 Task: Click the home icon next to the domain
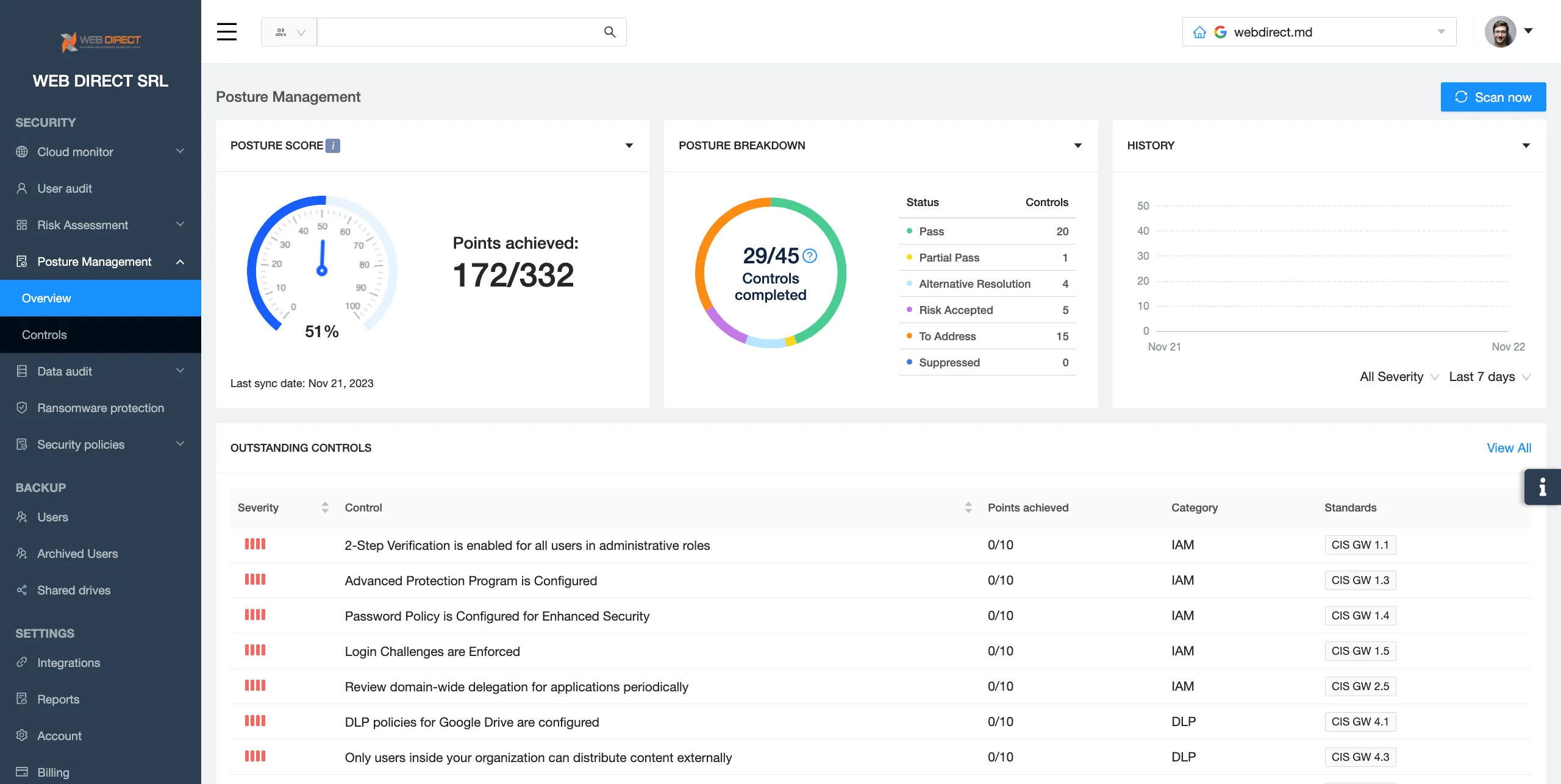pos(1199,31)
